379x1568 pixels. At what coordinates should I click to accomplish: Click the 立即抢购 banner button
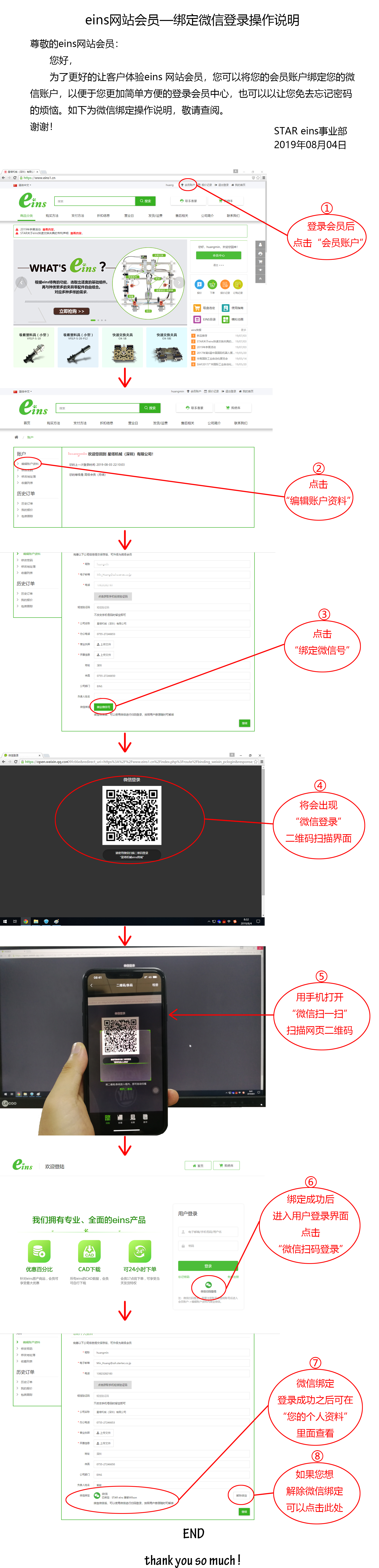point(72,311)
